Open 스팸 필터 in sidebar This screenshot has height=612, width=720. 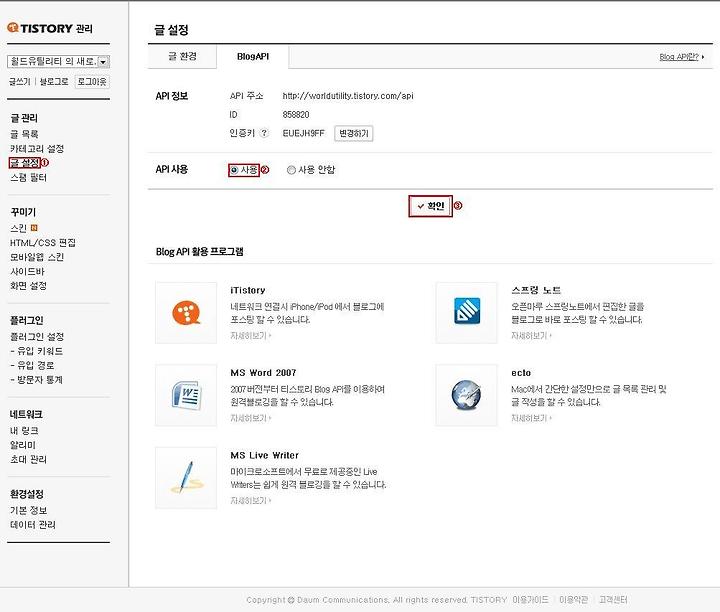(28, 177)
